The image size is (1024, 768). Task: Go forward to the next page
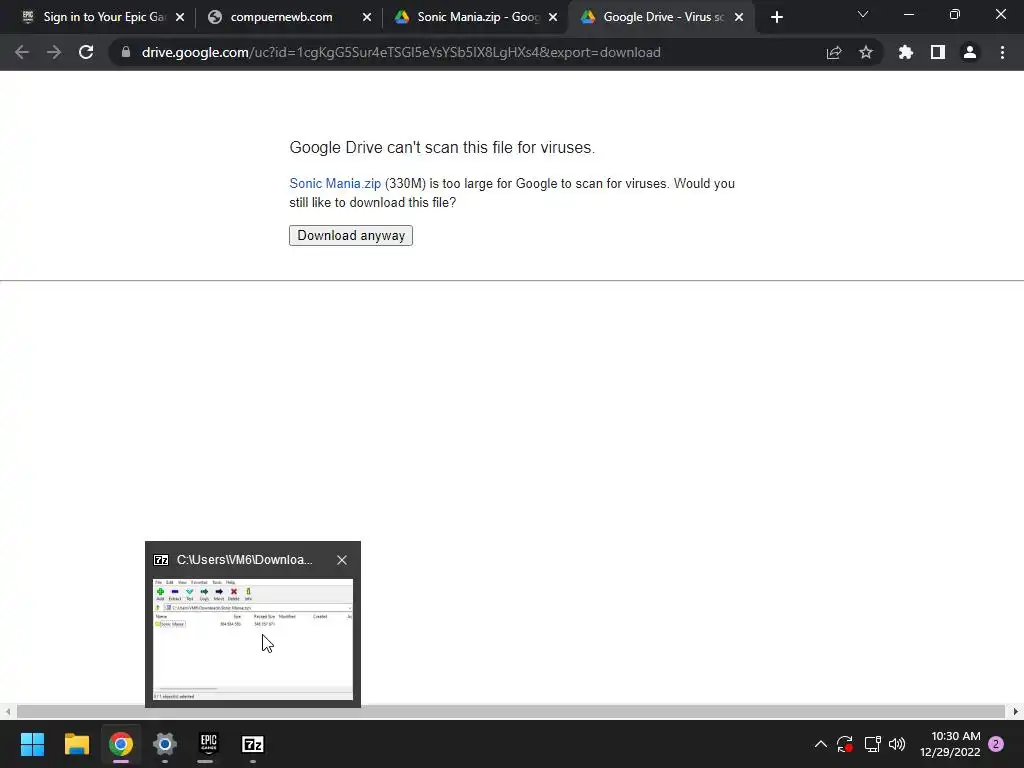point(54,52)
